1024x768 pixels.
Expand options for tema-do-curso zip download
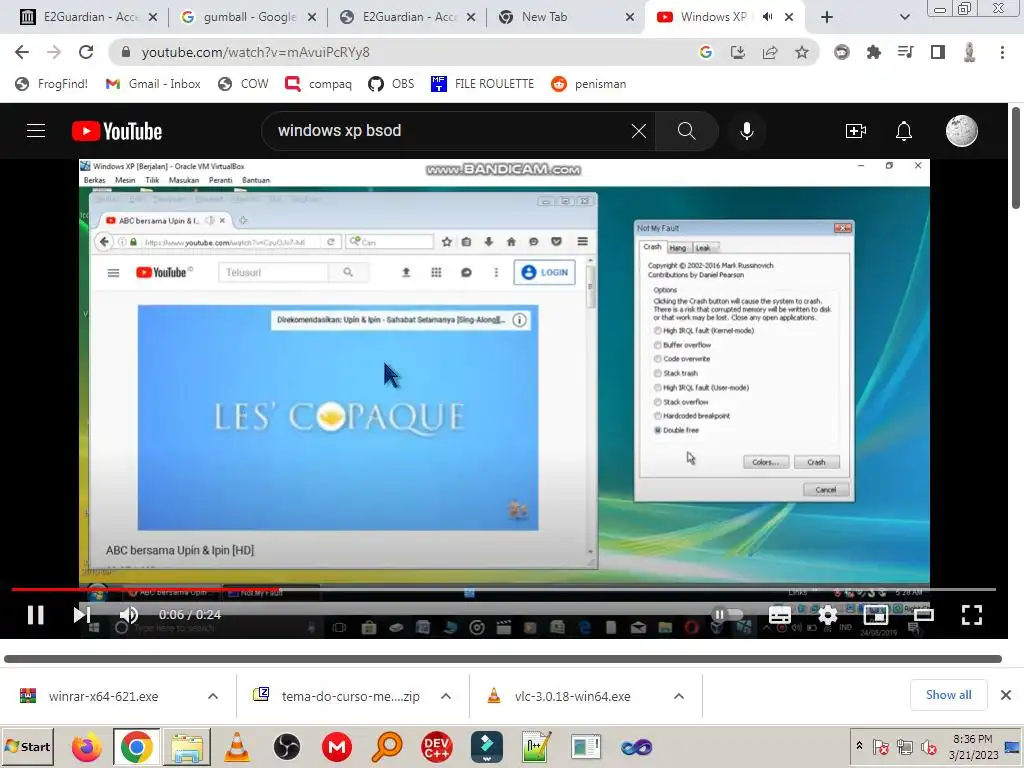(446, 696)
